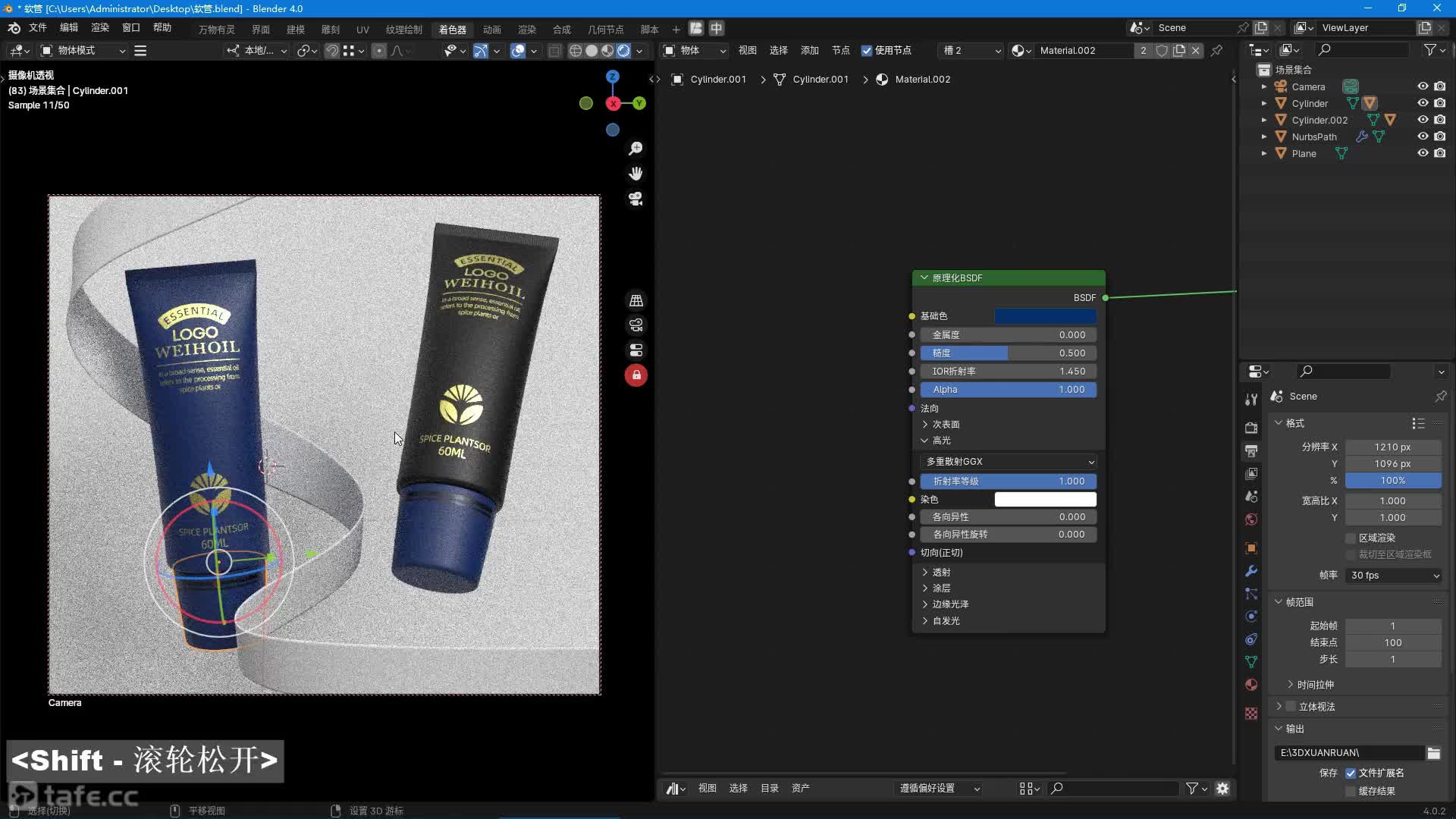The width and height of the screenshot is (1456, 819).
Task: Open the Physics properties tab
Action: [x=1251, y=617]
